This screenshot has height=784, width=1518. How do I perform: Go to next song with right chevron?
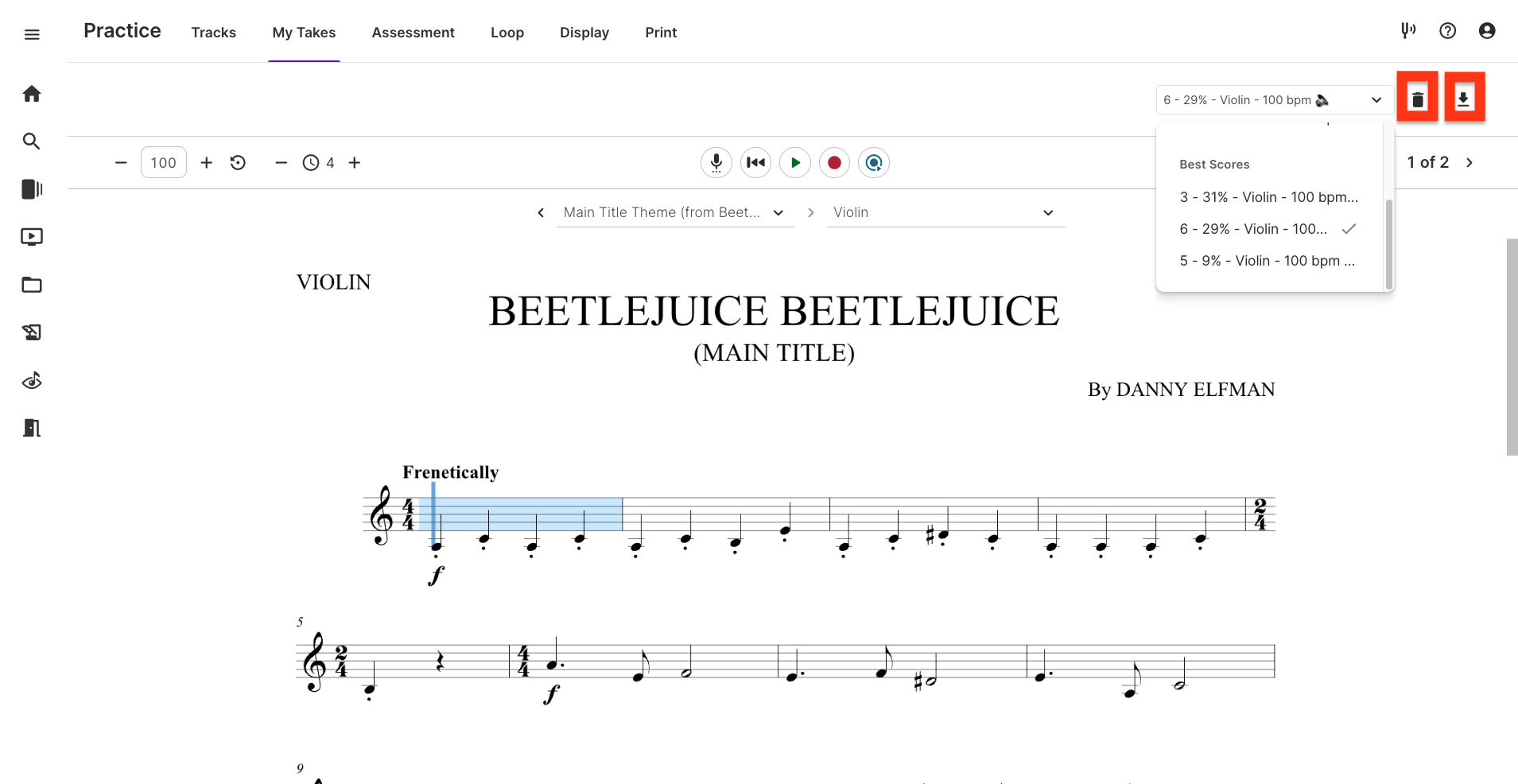811,212
